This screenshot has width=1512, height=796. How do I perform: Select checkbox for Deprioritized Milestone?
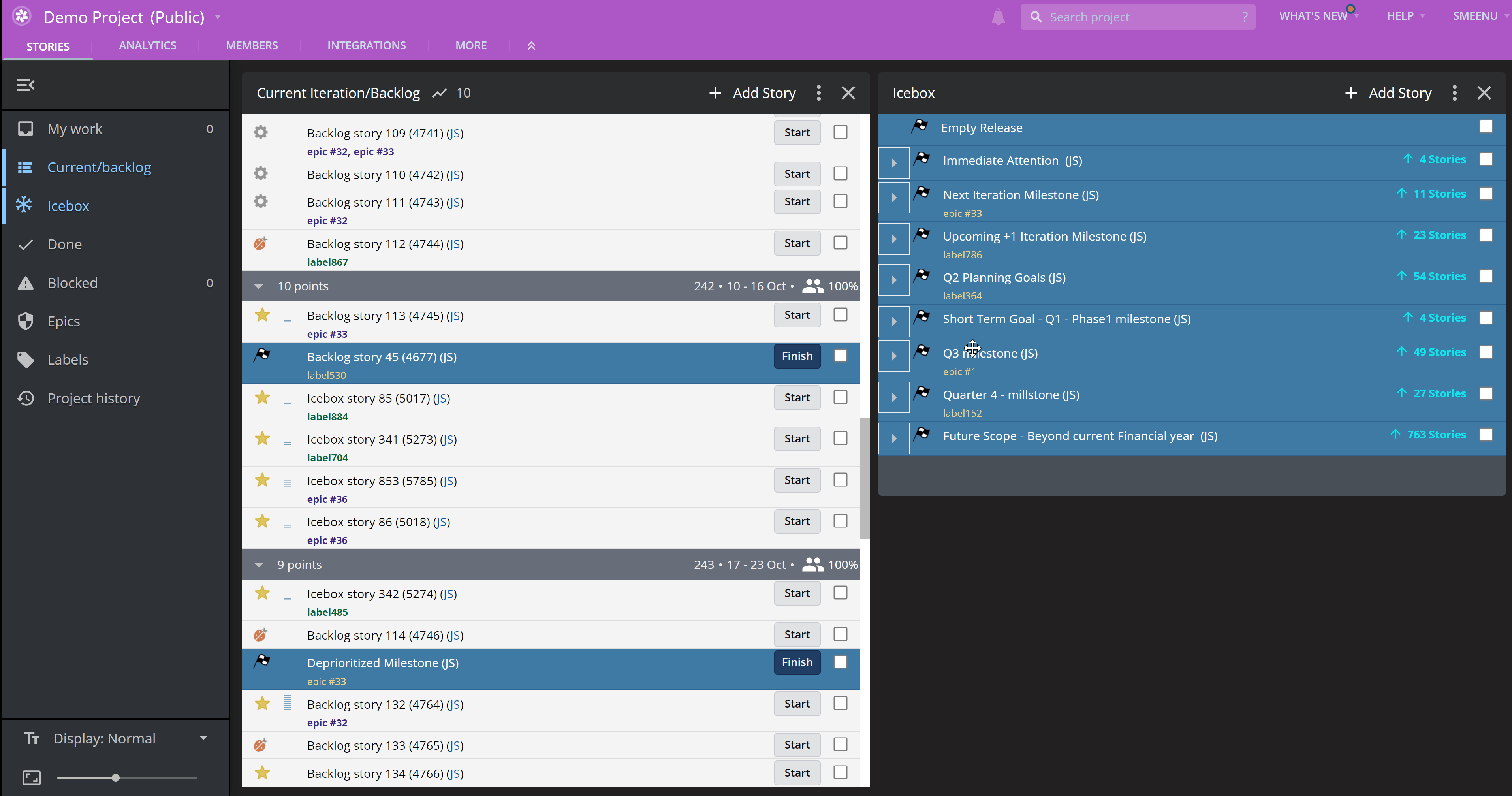click(x=841, y=662)
